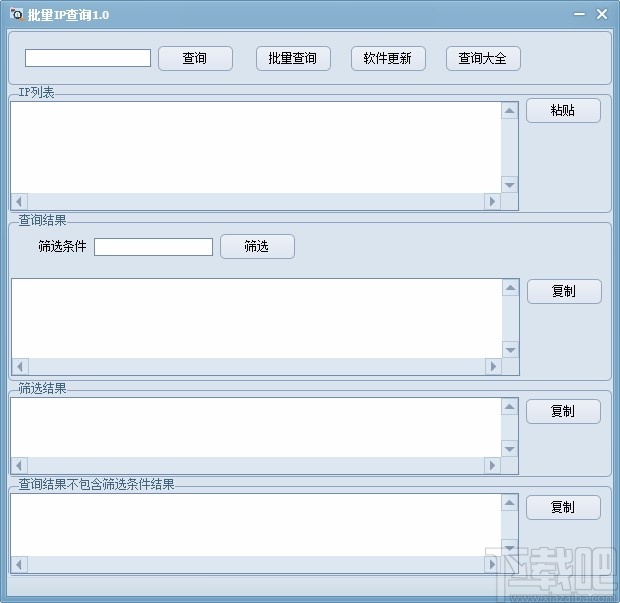
Task: Copy 查询结果 with 复制 button
Action: (x=564, y=291)
